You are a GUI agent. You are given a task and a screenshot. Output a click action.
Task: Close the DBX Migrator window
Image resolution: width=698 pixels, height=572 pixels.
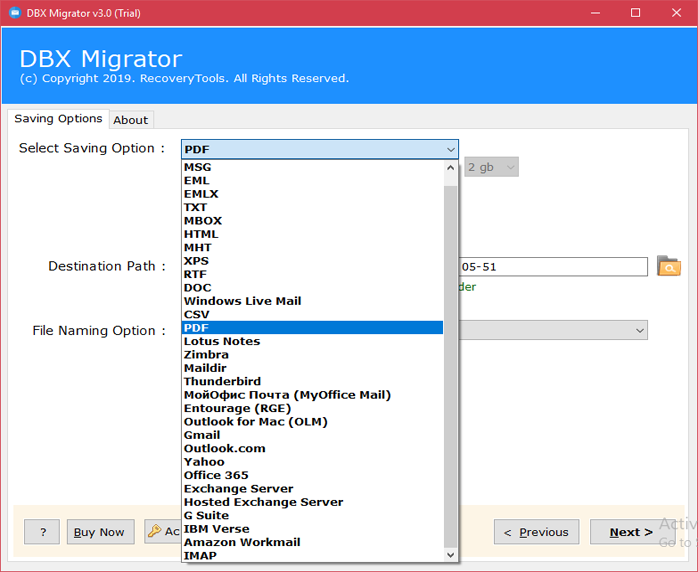pos(677,13)
